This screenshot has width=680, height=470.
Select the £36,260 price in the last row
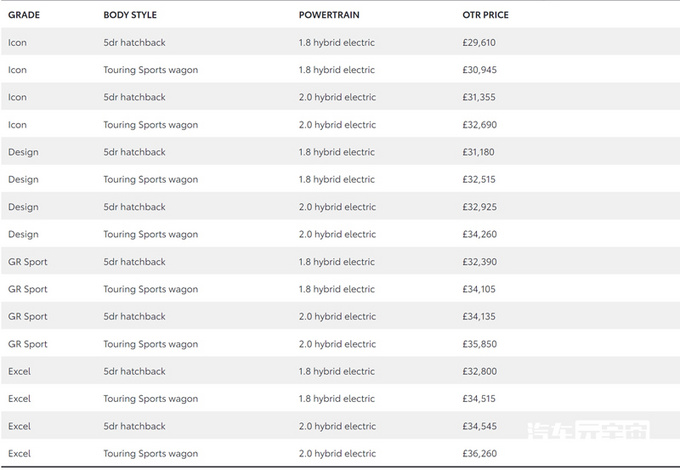(x=473, y=453)
